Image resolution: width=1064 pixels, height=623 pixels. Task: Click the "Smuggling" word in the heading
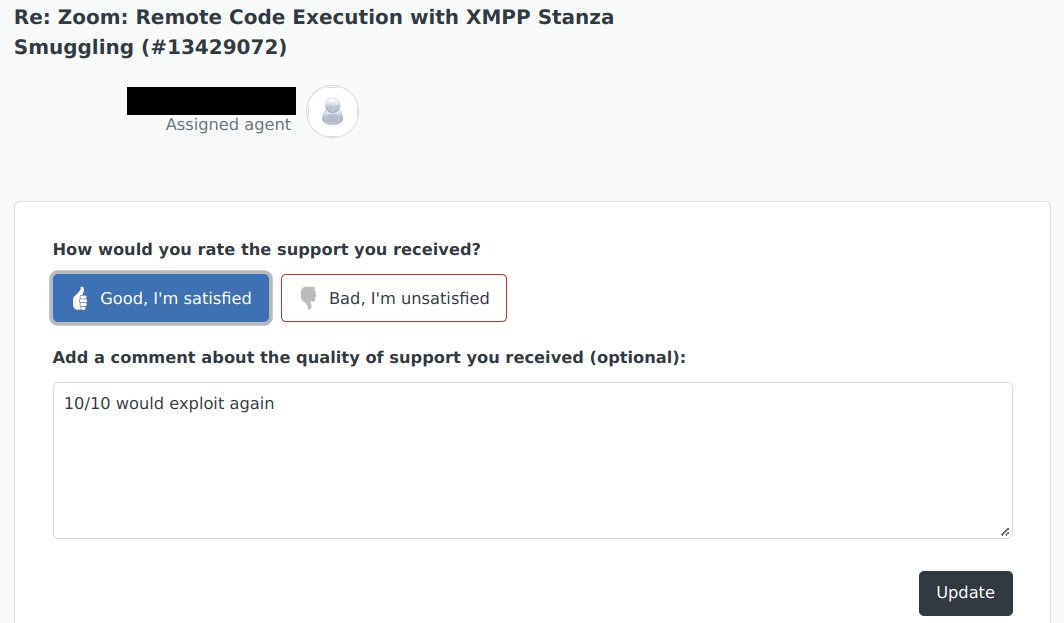(74, 48)
